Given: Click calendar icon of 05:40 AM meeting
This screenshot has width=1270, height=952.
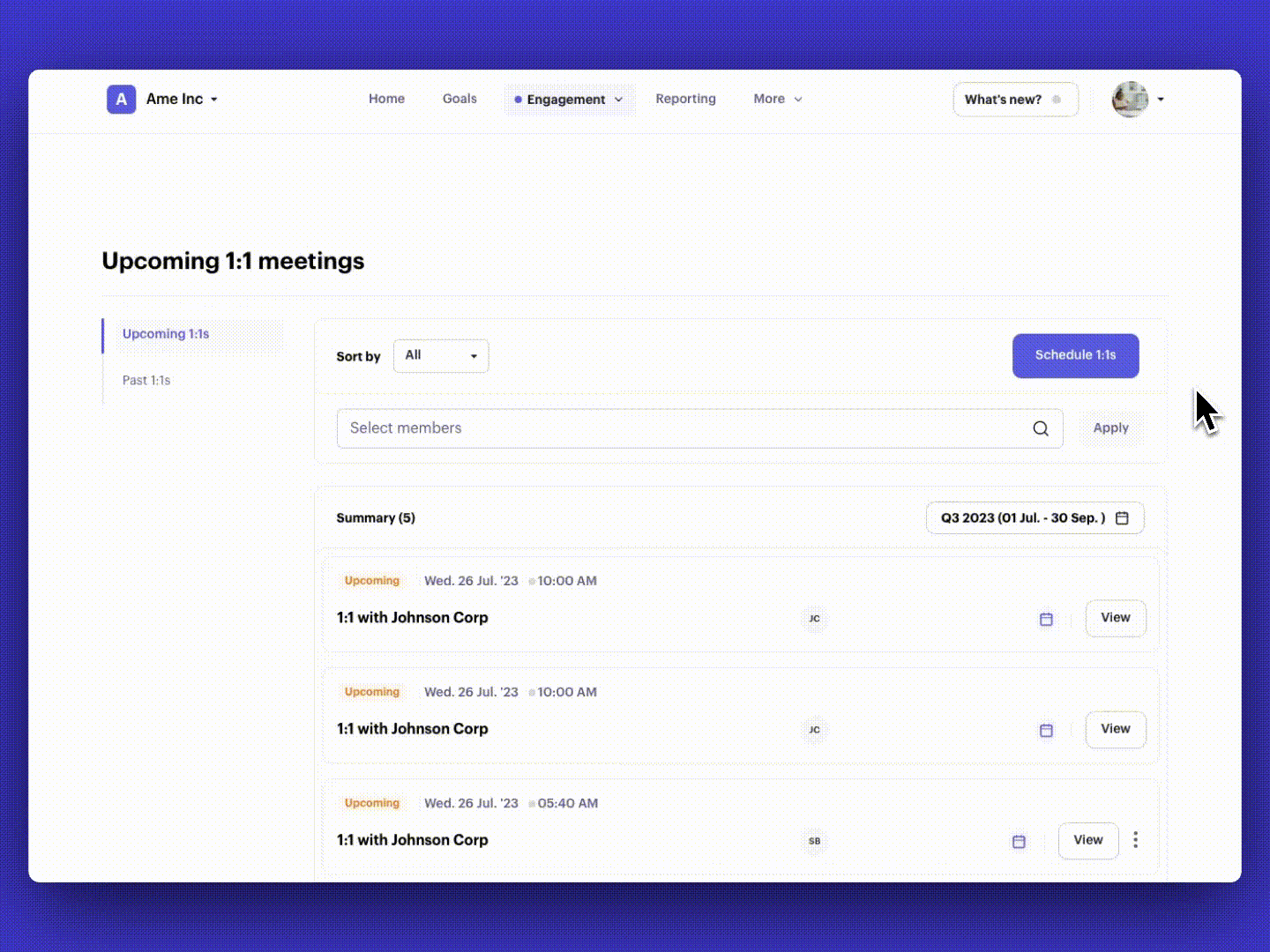Looking at the screenshot, I should (x=1019, y=841).
